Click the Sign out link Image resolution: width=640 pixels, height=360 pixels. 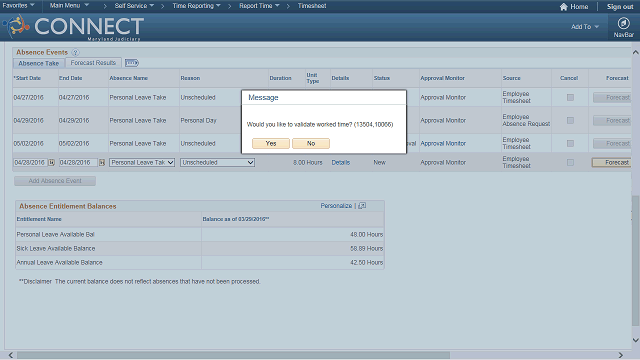pyautogui.click(x=620, y=7)
